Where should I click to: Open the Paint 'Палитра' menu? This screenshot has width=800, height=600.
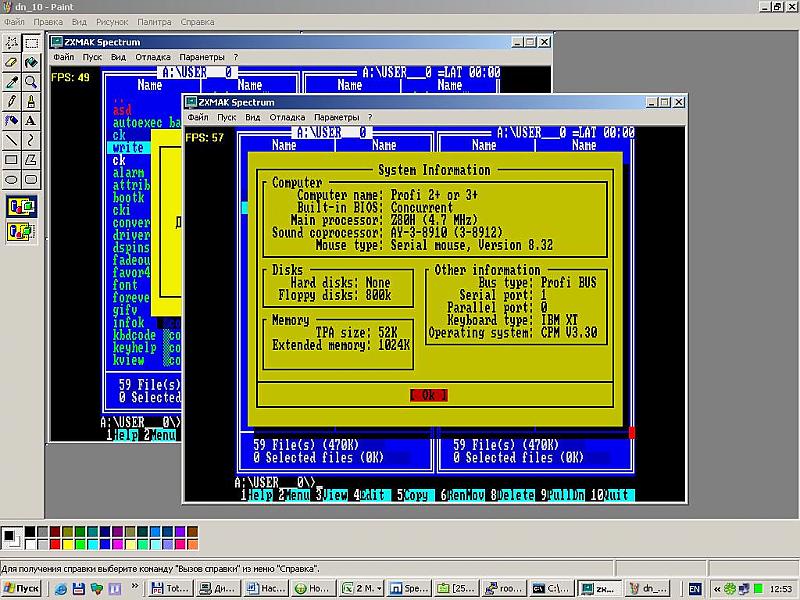(154, 21)
